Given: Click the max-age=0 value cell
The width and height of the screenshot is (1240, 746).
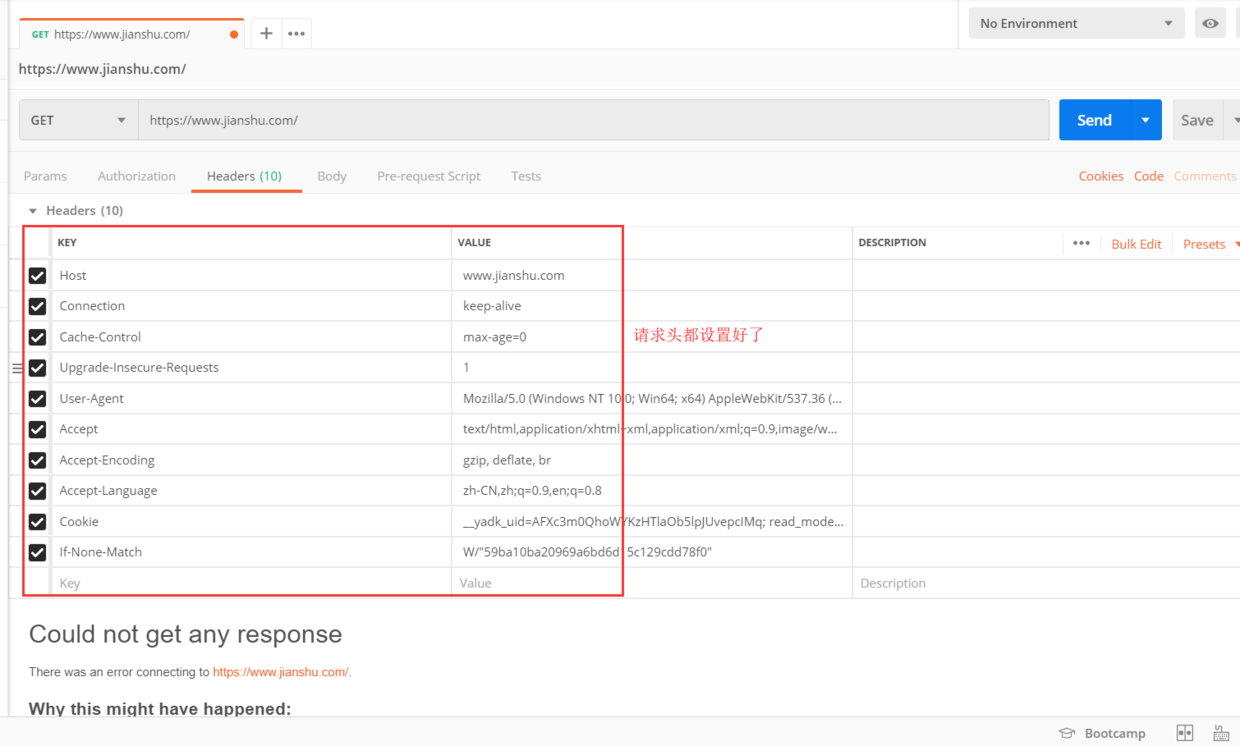Looking at the screenshot, I should (x=652, y=337).
